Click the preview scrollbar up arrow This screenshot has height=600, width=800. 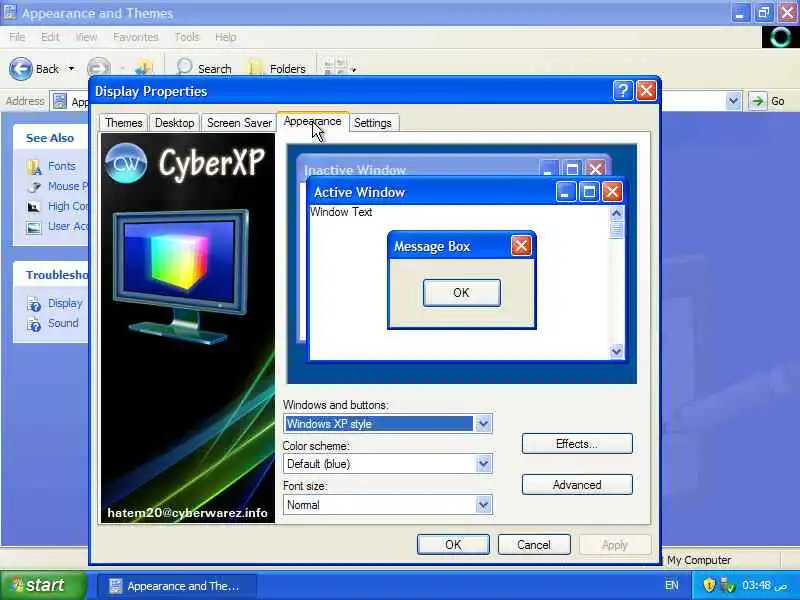(x=616, y=213)
